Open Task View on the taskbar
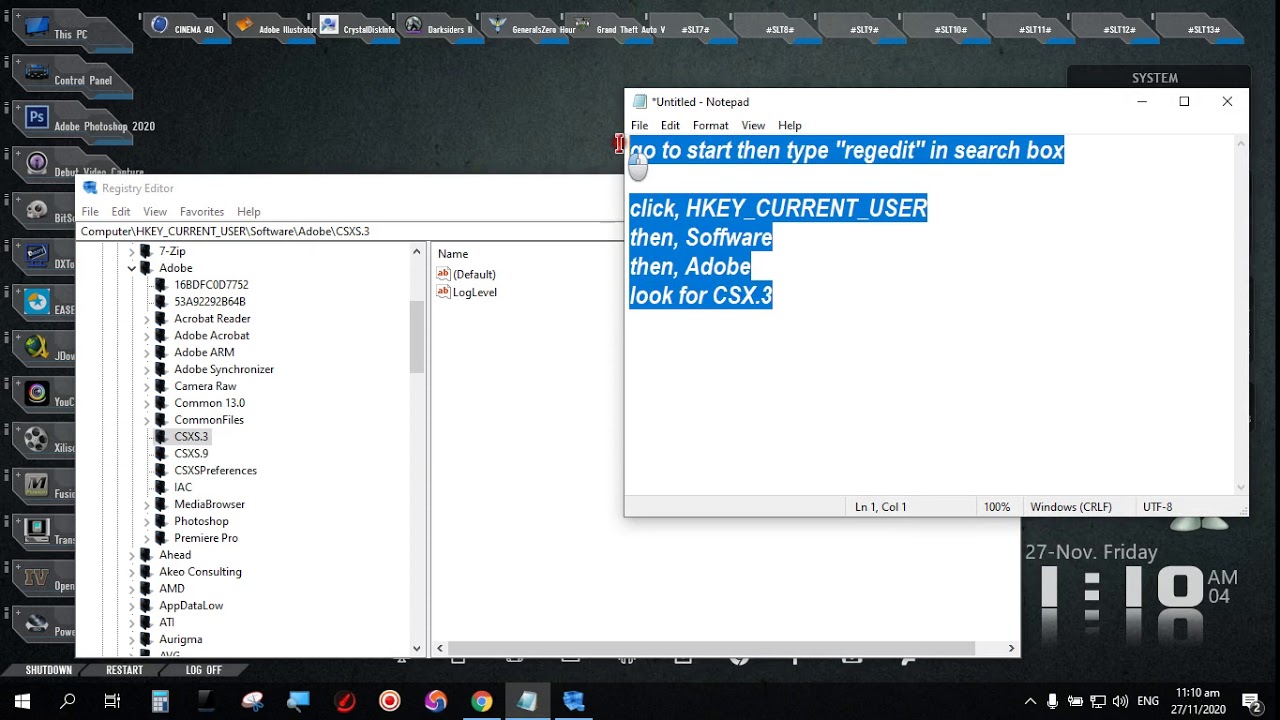The image size is (1280, 720). (113, 701)
